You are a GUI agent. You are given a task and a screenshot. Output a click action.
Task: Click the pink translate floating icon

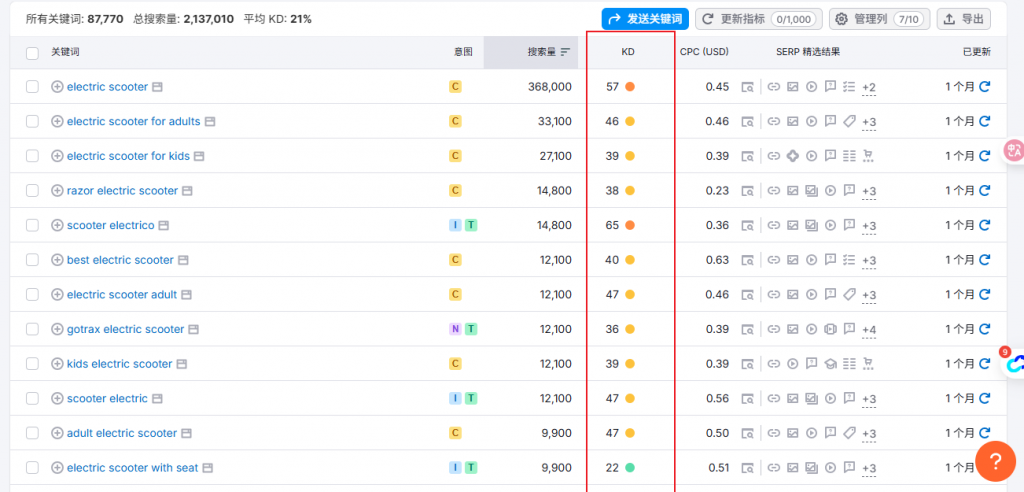click(x=1013, y=151)
